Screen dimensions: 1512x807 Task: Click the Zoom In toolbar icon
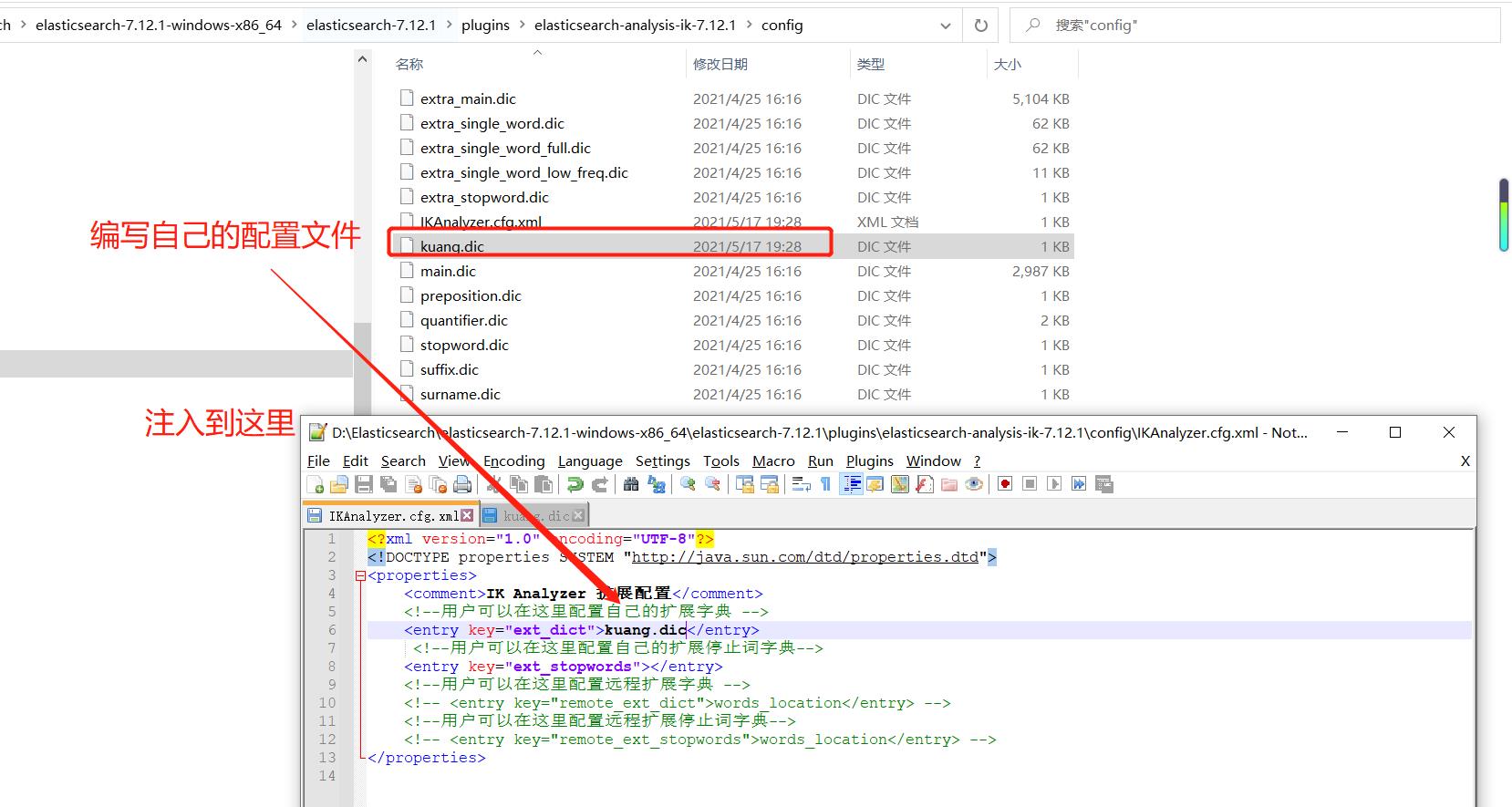pyautogui.click(x=688, y=484)
